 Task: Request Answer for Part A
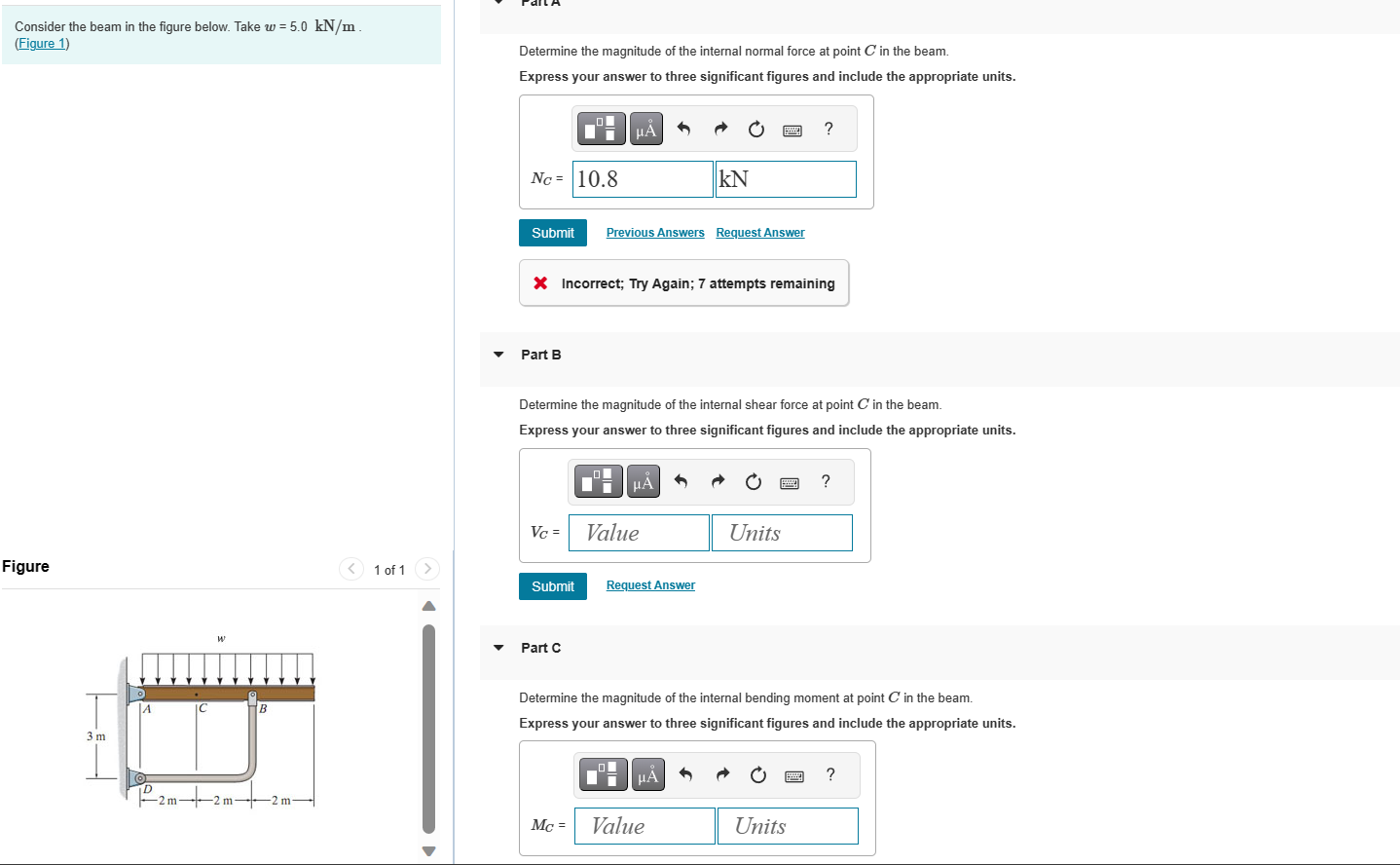(x=760, y=233)
